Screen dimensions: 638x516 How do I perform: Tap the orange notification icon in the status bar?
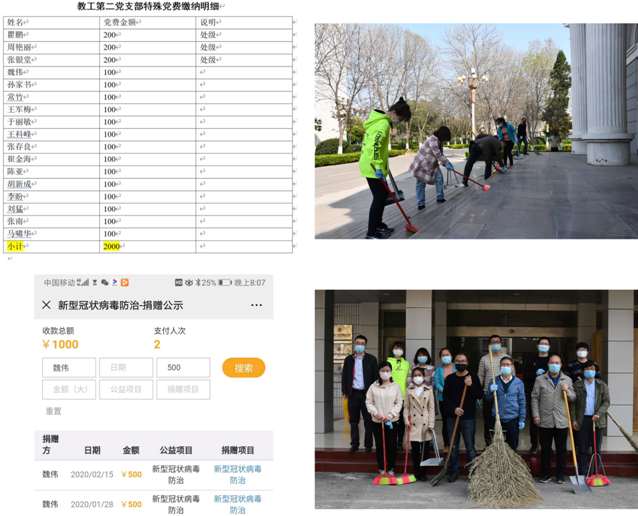[125, 283]
